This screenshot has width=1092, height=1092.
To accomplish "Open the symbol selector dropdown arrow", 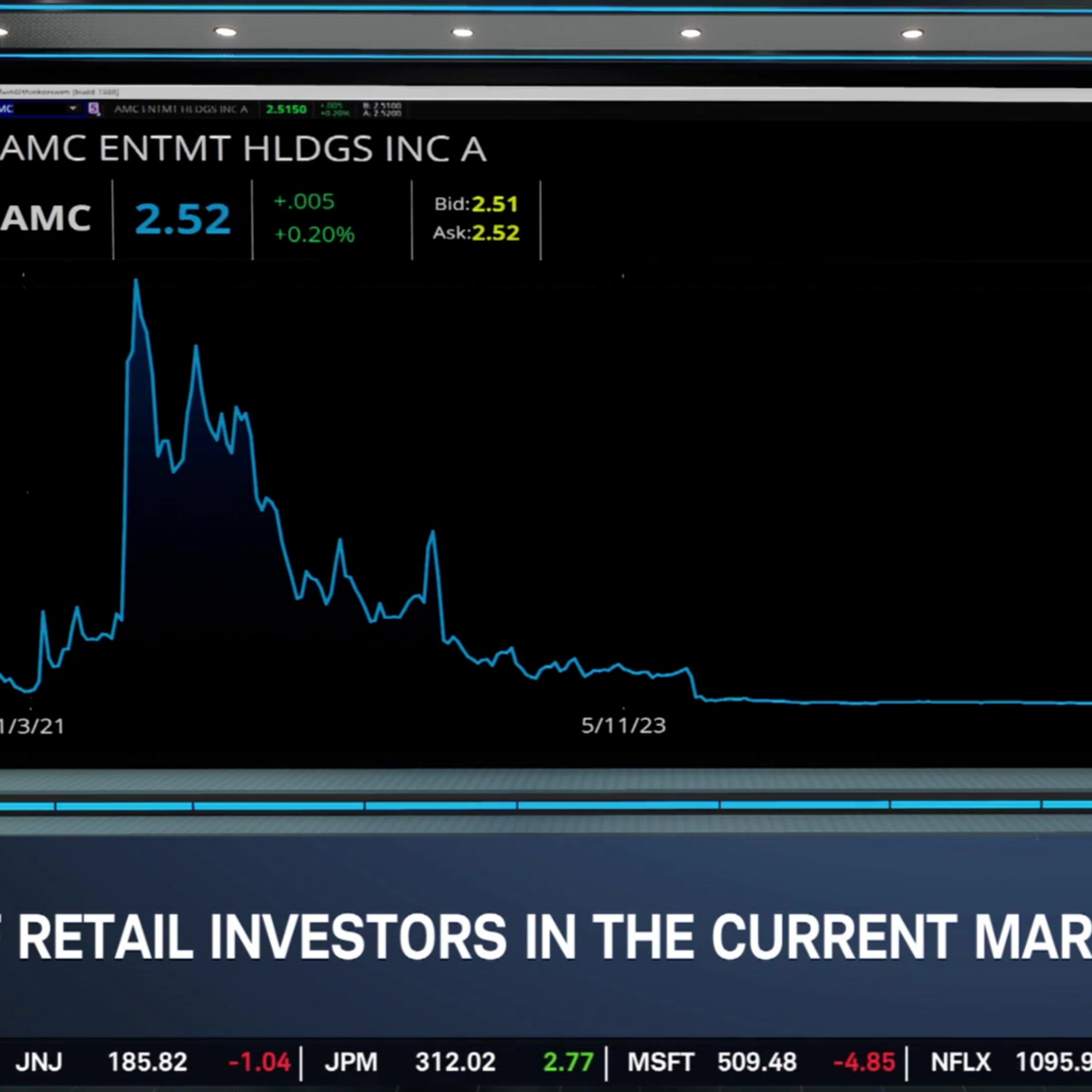I will 72,109.
